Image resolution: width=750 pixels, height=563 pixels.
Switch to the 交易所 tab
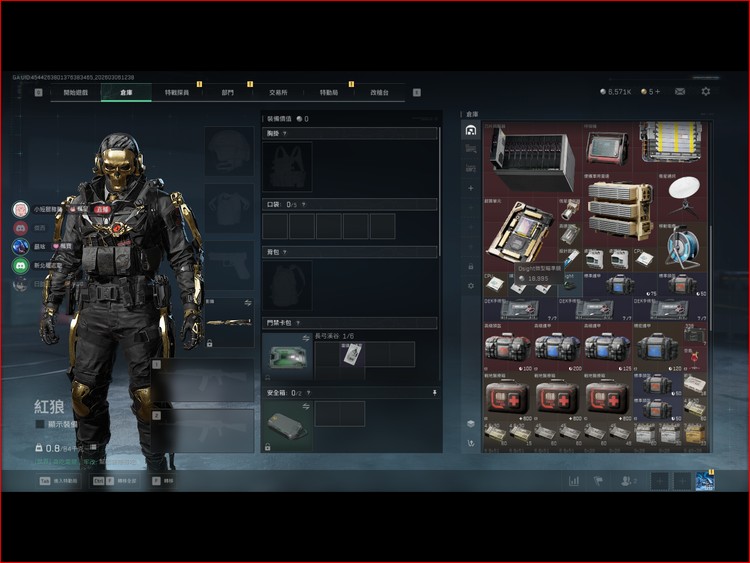pyautogui.click(x=278, y=92)
